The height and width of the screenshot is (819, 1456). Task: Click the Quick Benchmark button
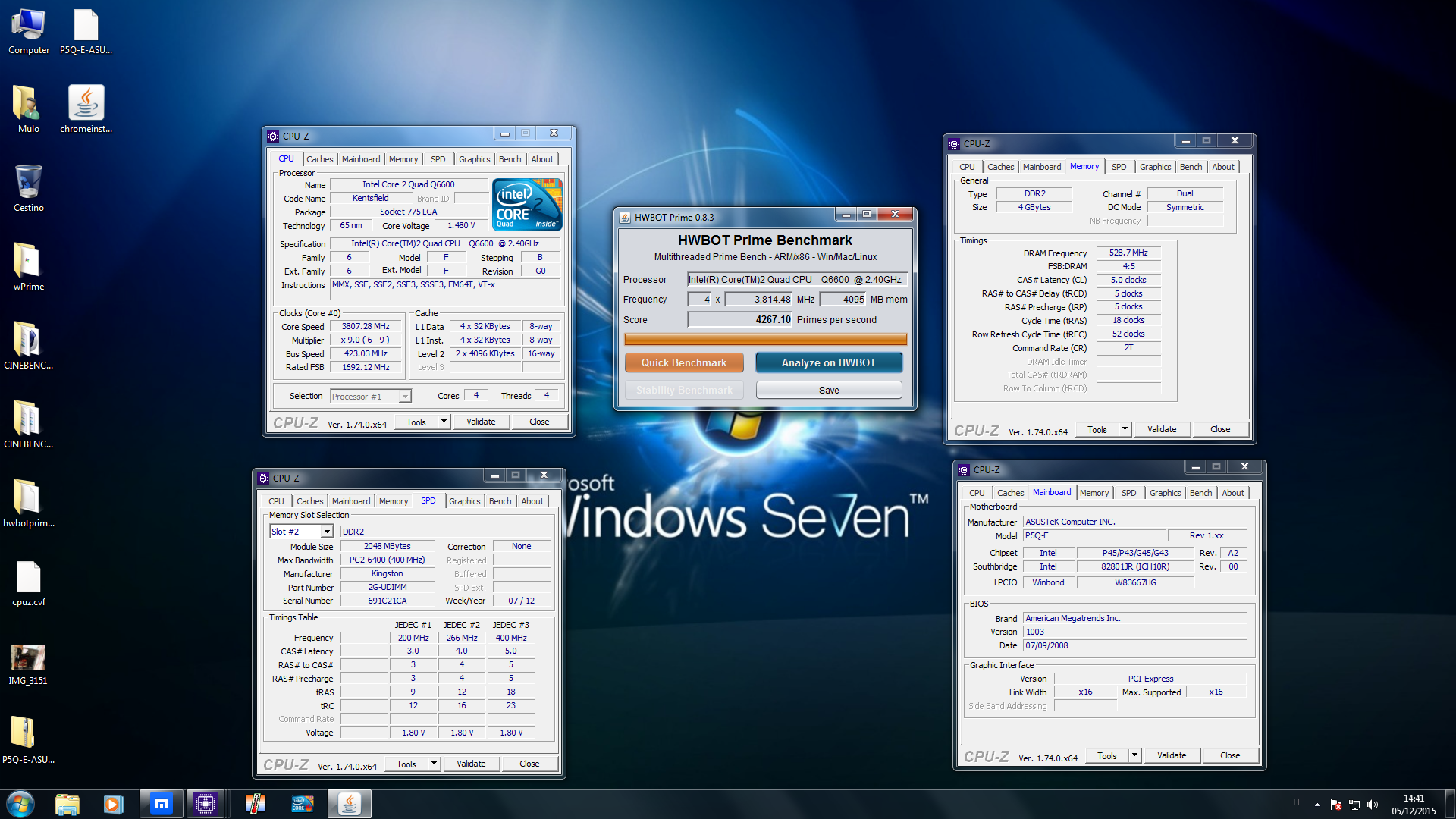click(684, 362)
